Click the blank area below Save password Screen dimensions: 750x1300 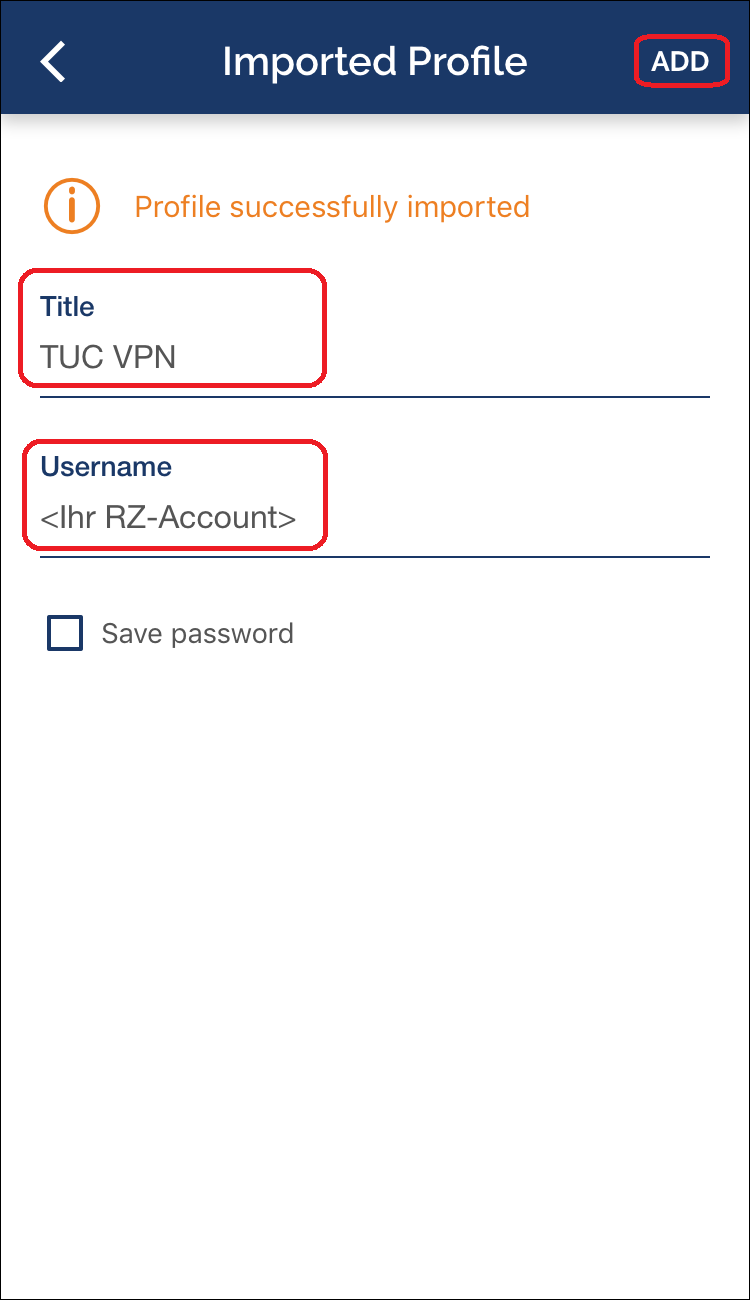pyautogui.click(x=375, y=950)
